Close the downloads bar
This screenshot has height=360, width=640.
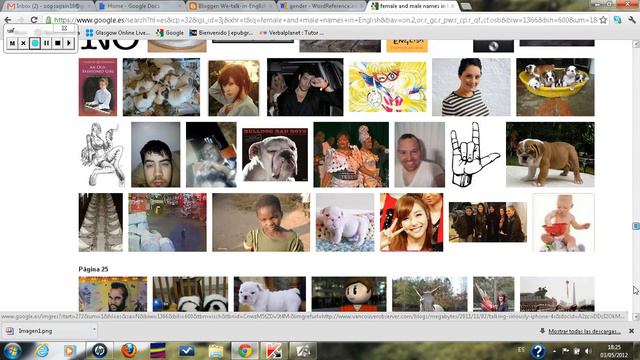[x=631, y=331]
